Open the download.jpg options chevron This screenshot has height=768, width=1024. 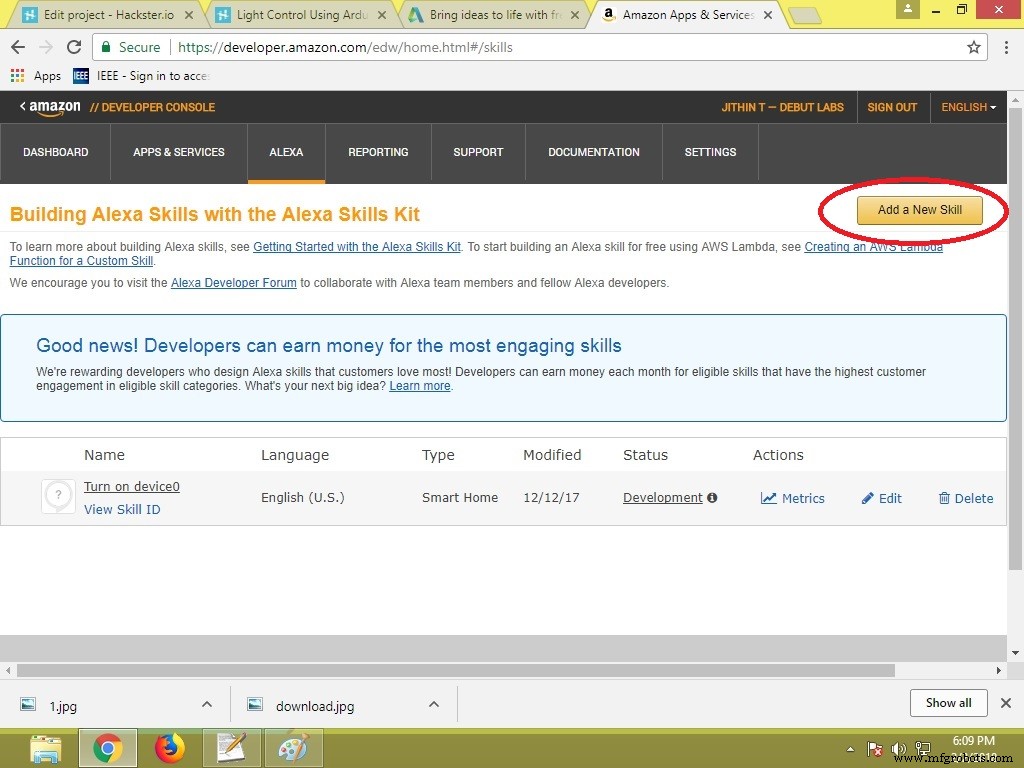(434, 704)
